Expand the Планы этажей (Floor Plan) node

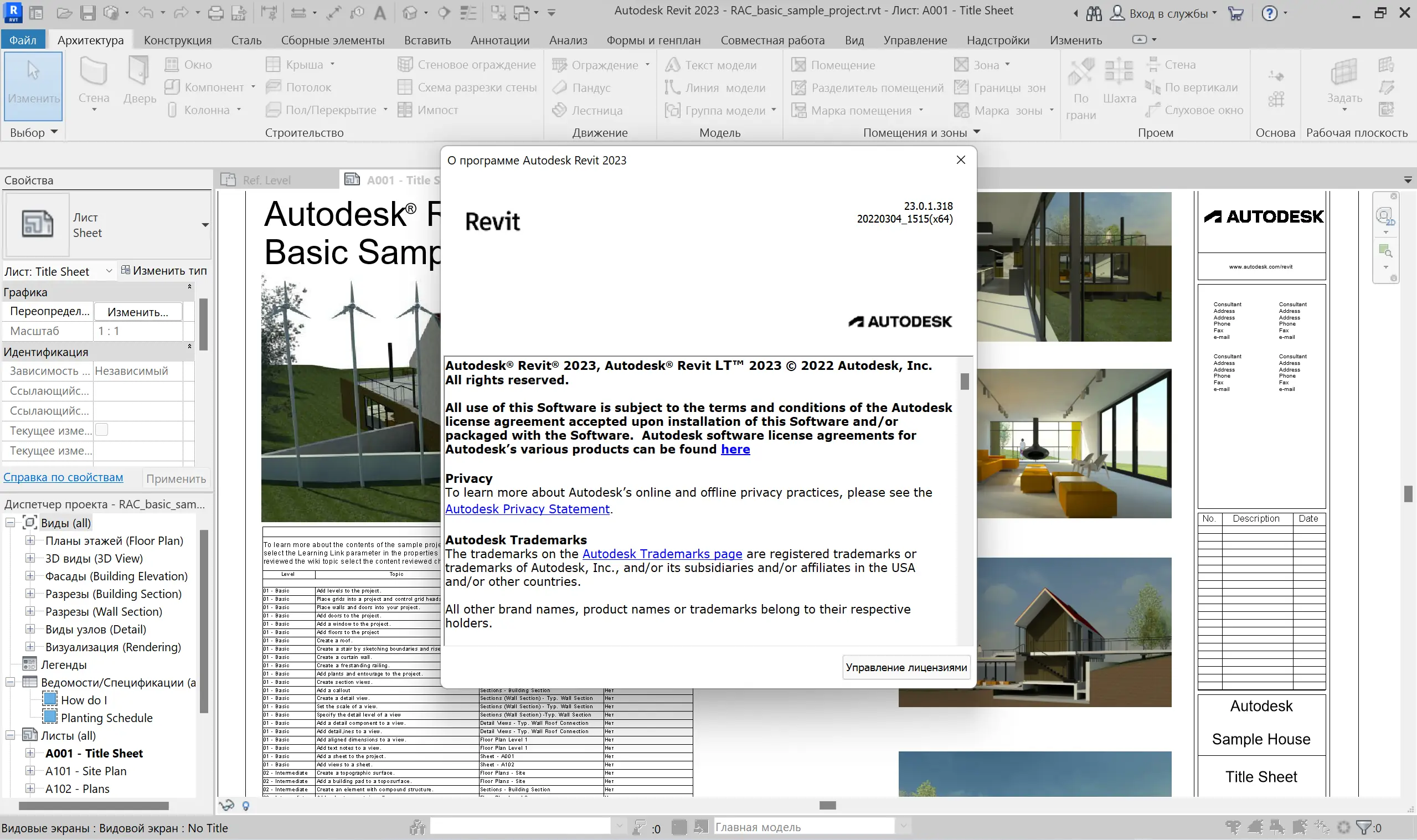[30, 540]
